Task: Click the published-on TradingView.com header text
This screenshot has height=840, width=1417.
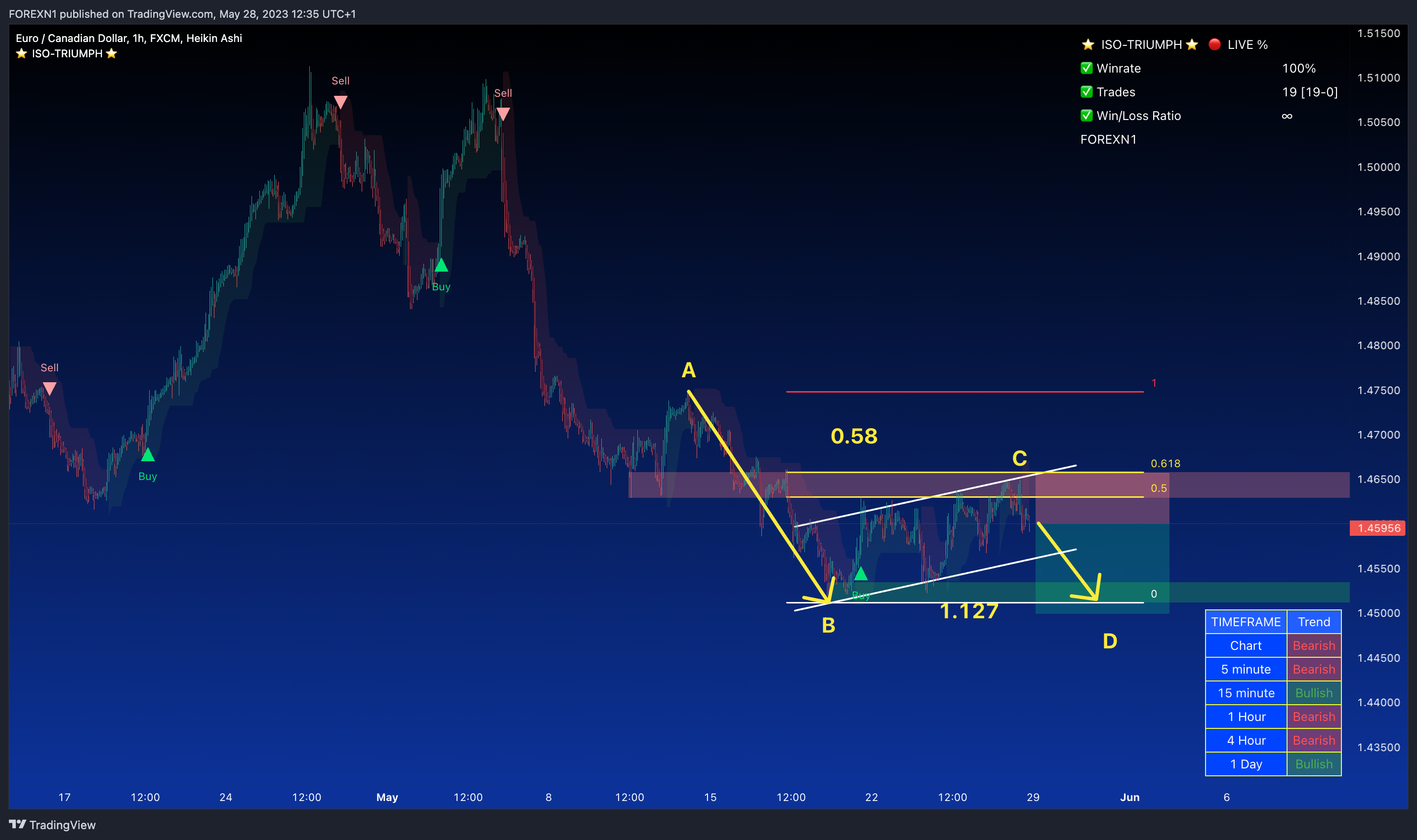Action: point(182,14)
